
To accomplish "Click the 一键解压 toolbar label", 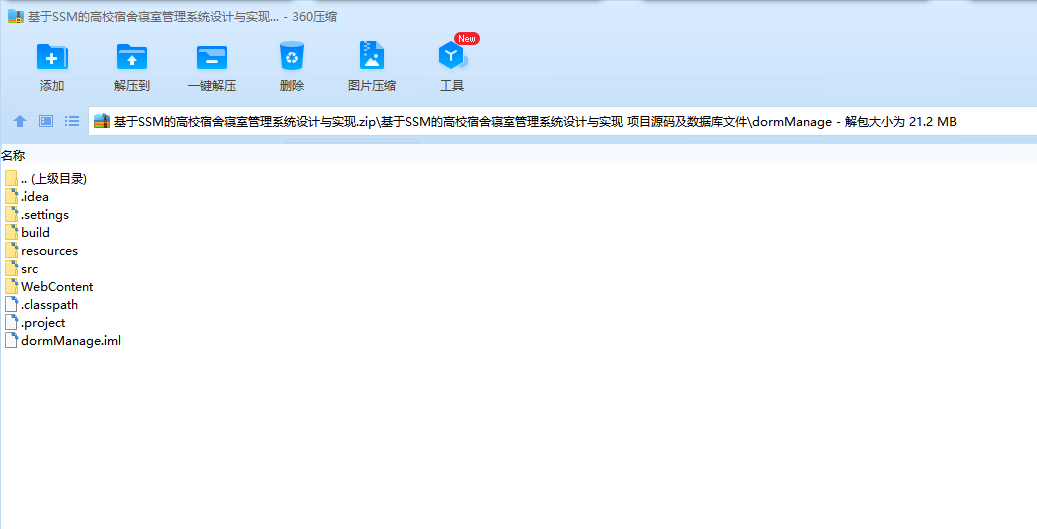I will tap(212, 85).
